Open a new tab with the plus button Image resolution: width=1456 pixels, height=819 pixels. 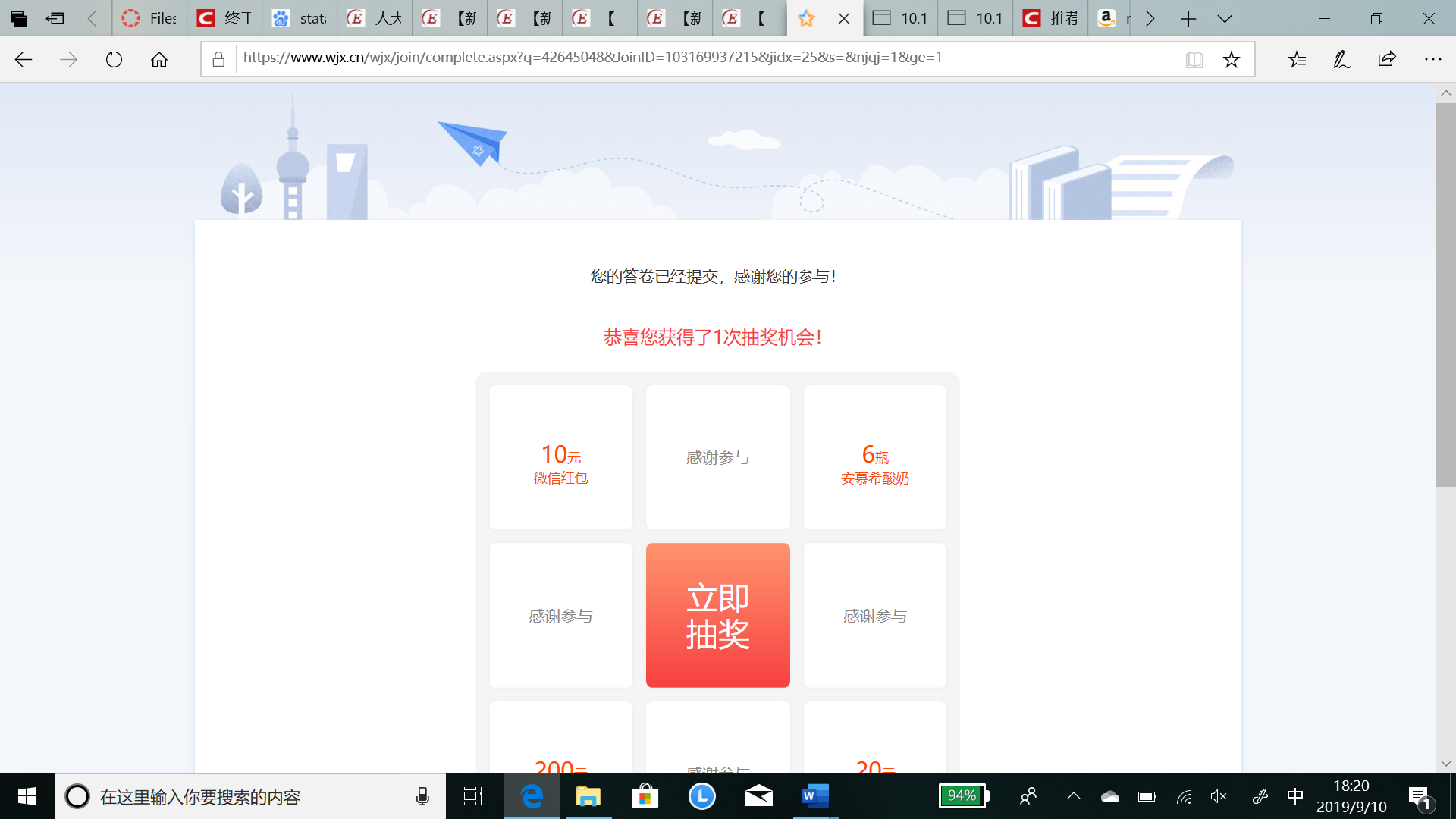tap(1188, 18)
